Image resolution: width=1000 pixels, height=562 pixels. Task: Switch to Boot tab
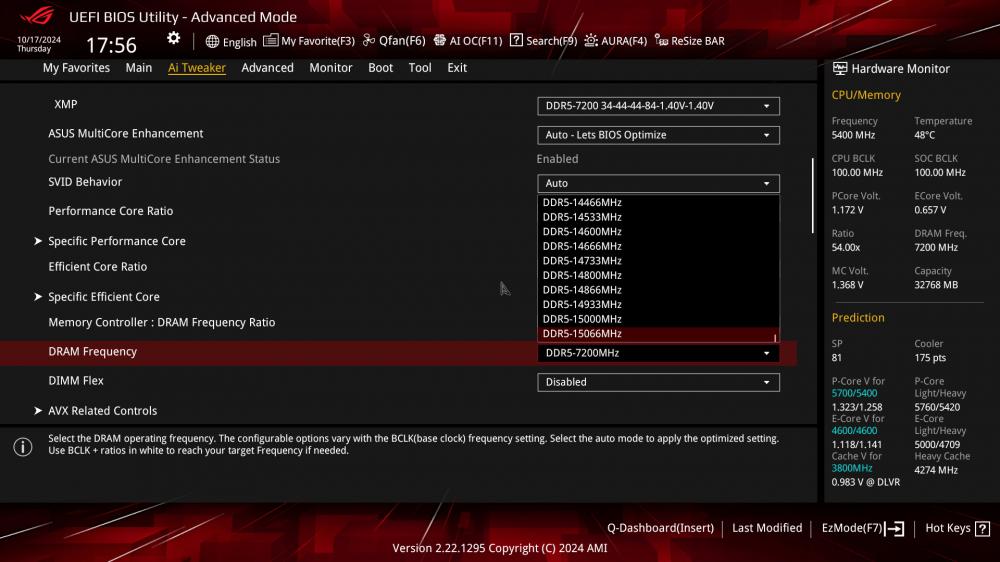click(x=380, y=68)
